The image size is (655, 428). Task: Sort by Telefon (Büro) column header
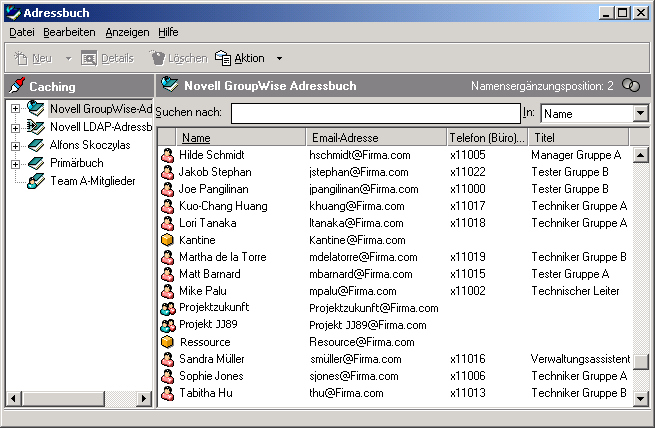[x=487, y=138]
